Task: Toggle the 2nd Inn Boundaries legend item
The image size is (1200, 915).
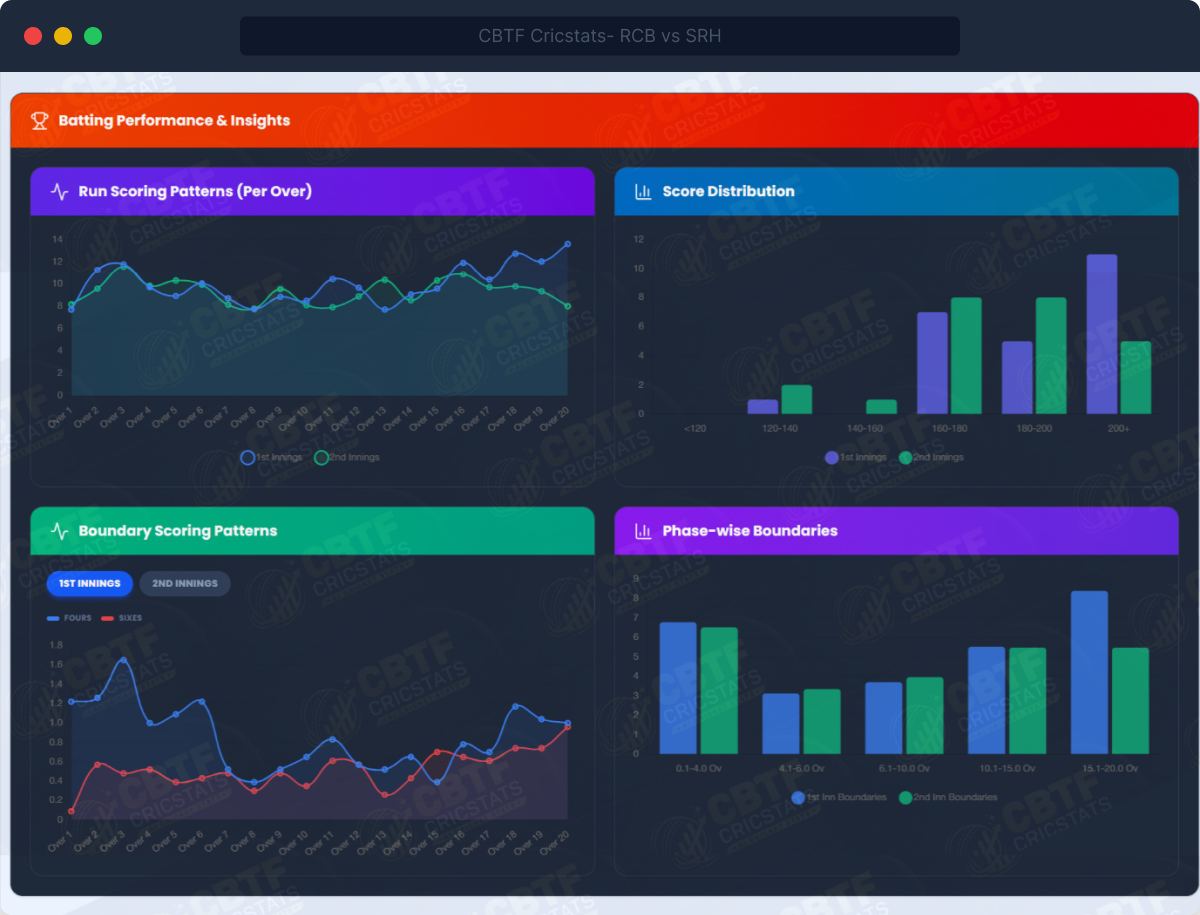Action: point(948,798)
